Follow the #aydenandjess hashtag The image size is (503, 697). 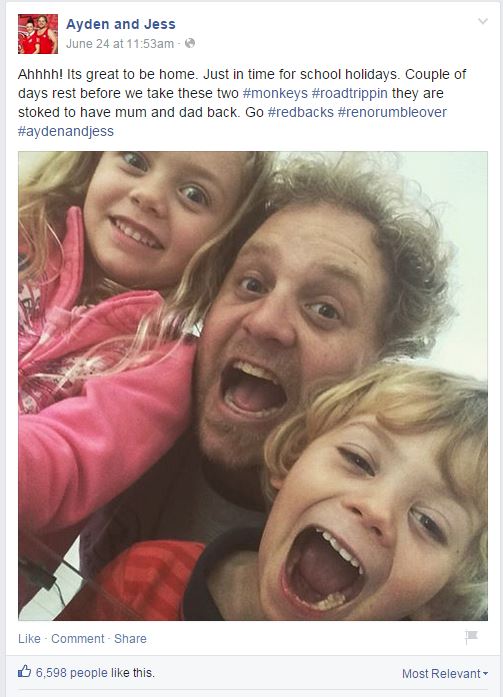(x=66, y=132)
